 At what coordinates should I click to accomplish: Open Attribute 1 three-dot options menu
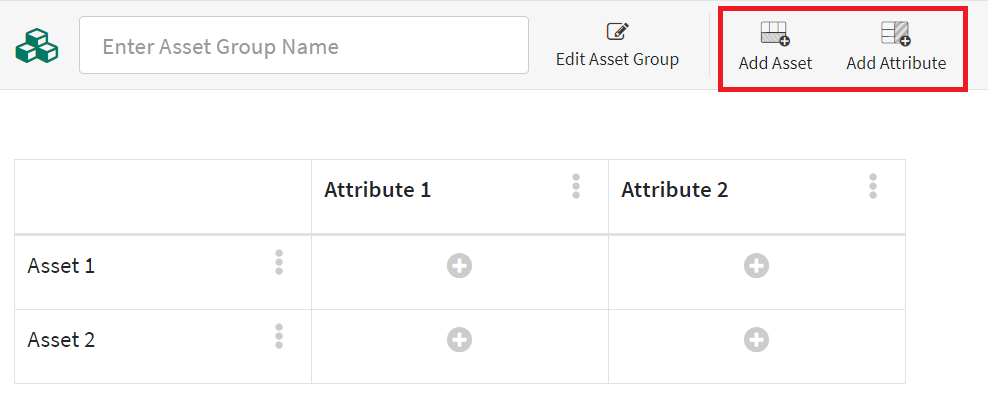(576, 187)
